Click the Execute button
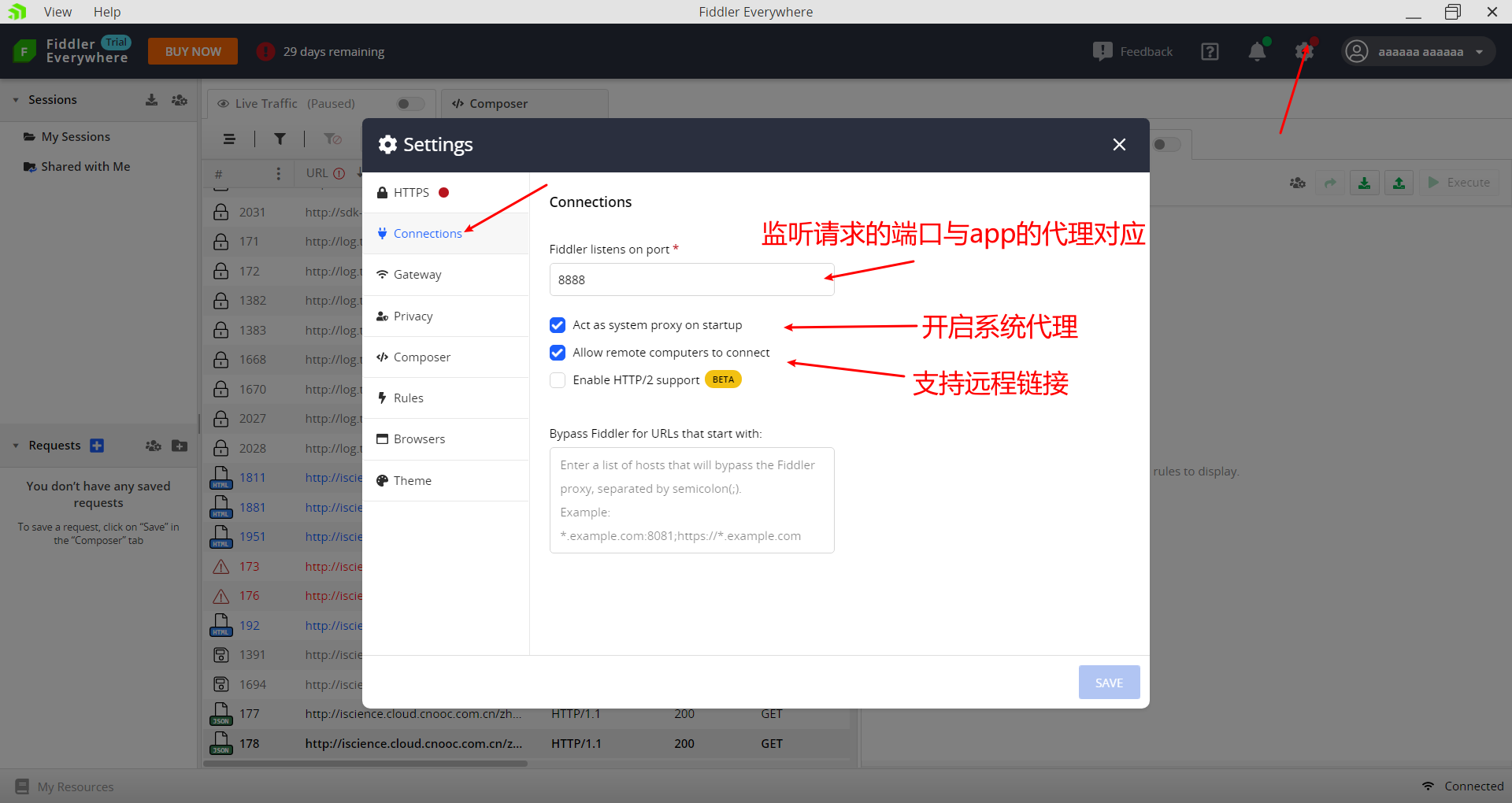 [x=1459, y=183]
